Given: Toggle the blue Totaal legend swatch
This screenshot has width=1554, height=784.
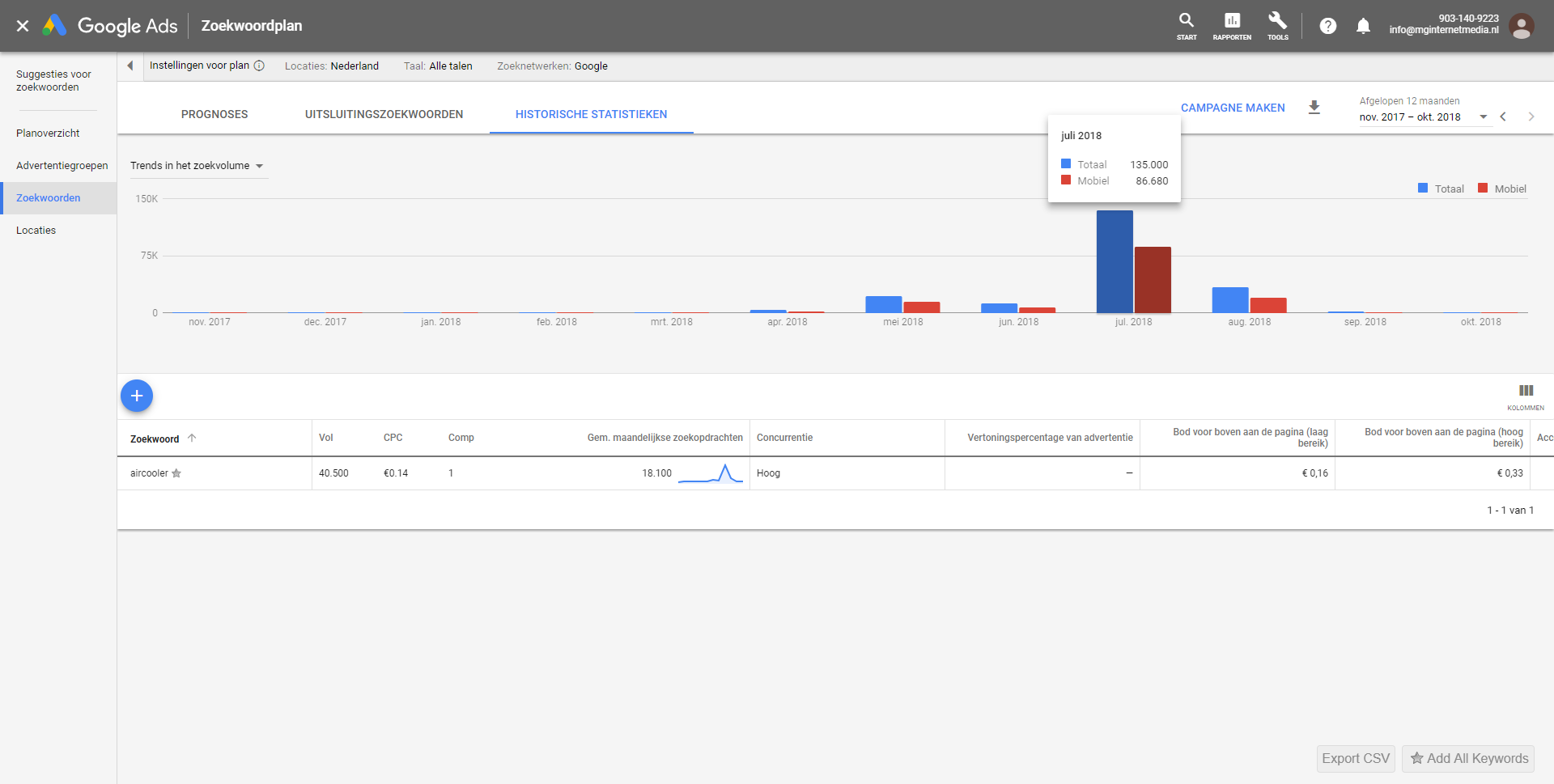Looking at the screenshot, I should (1423, 189).
